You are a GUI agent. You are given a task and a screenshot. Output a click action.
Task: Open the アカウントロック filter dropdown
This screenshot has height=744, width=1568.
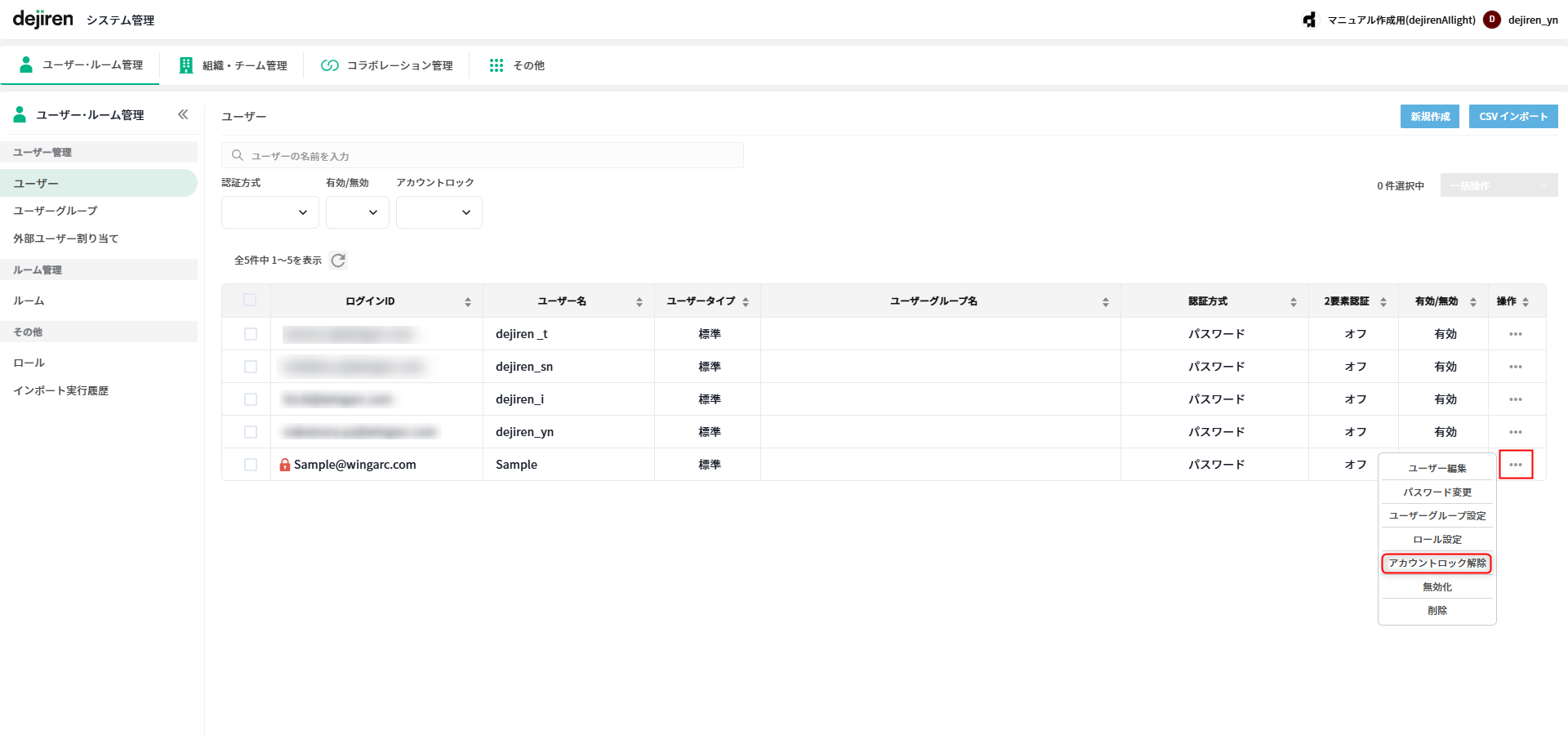[x=439, y=212]
